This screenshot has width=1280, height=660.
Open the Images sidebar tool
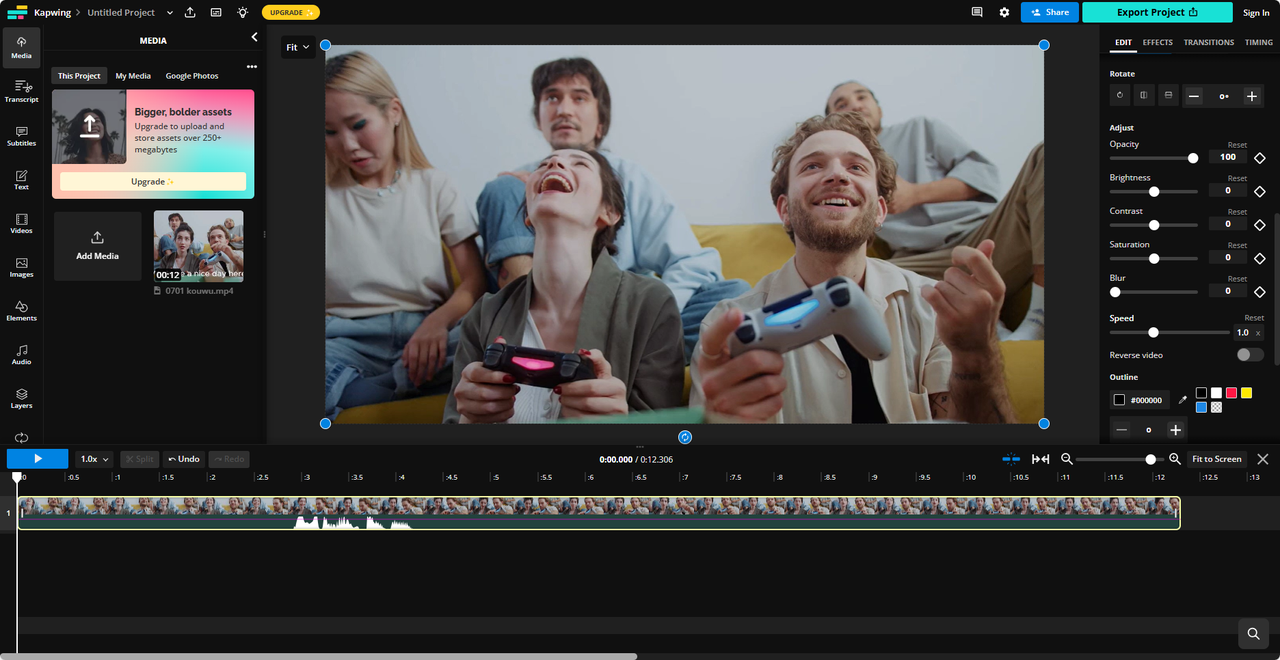click(x=21, y=267)
